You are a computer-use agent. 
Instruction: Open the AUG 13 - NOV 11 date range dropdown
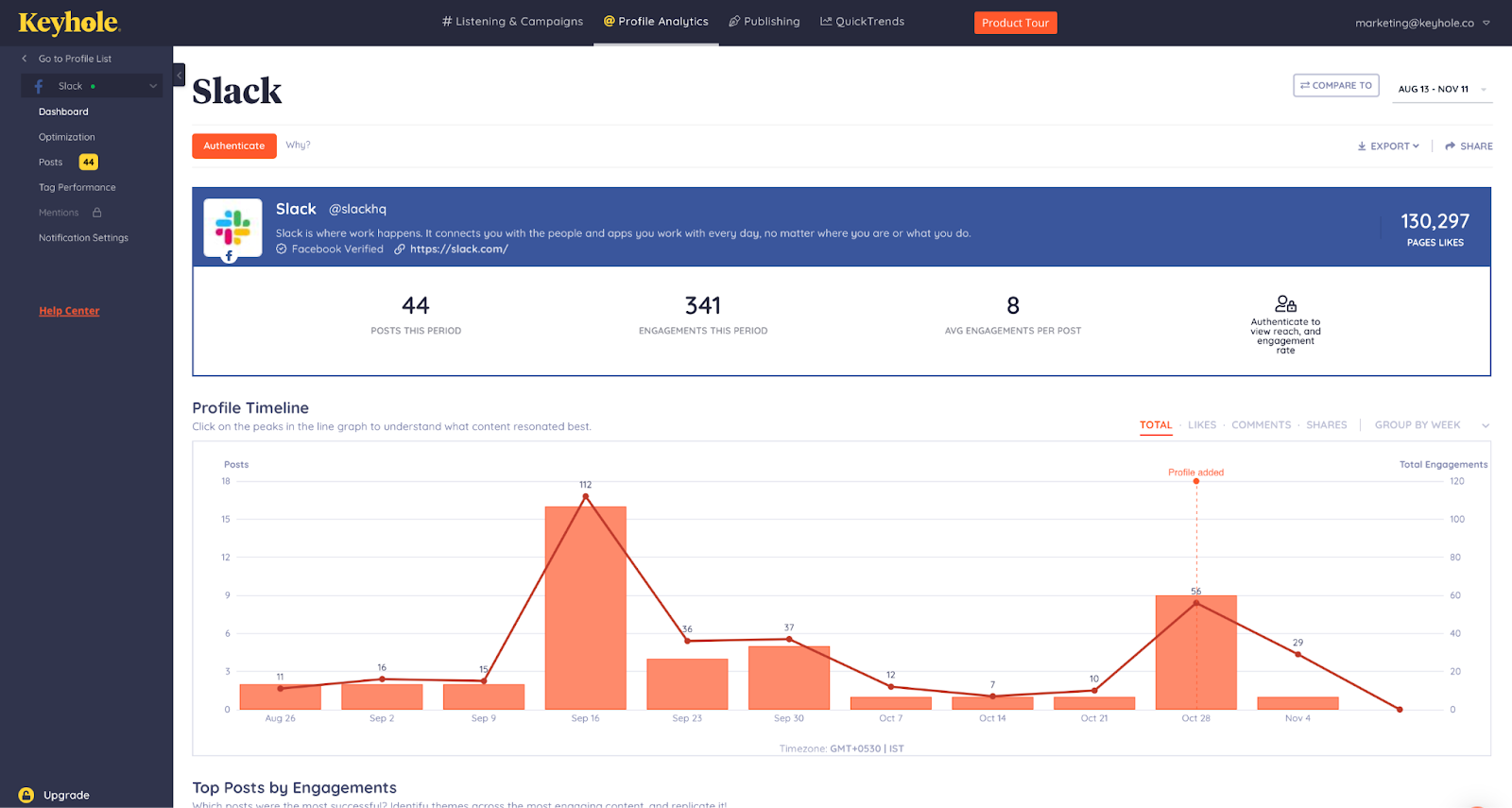[x=1442, y=89]
